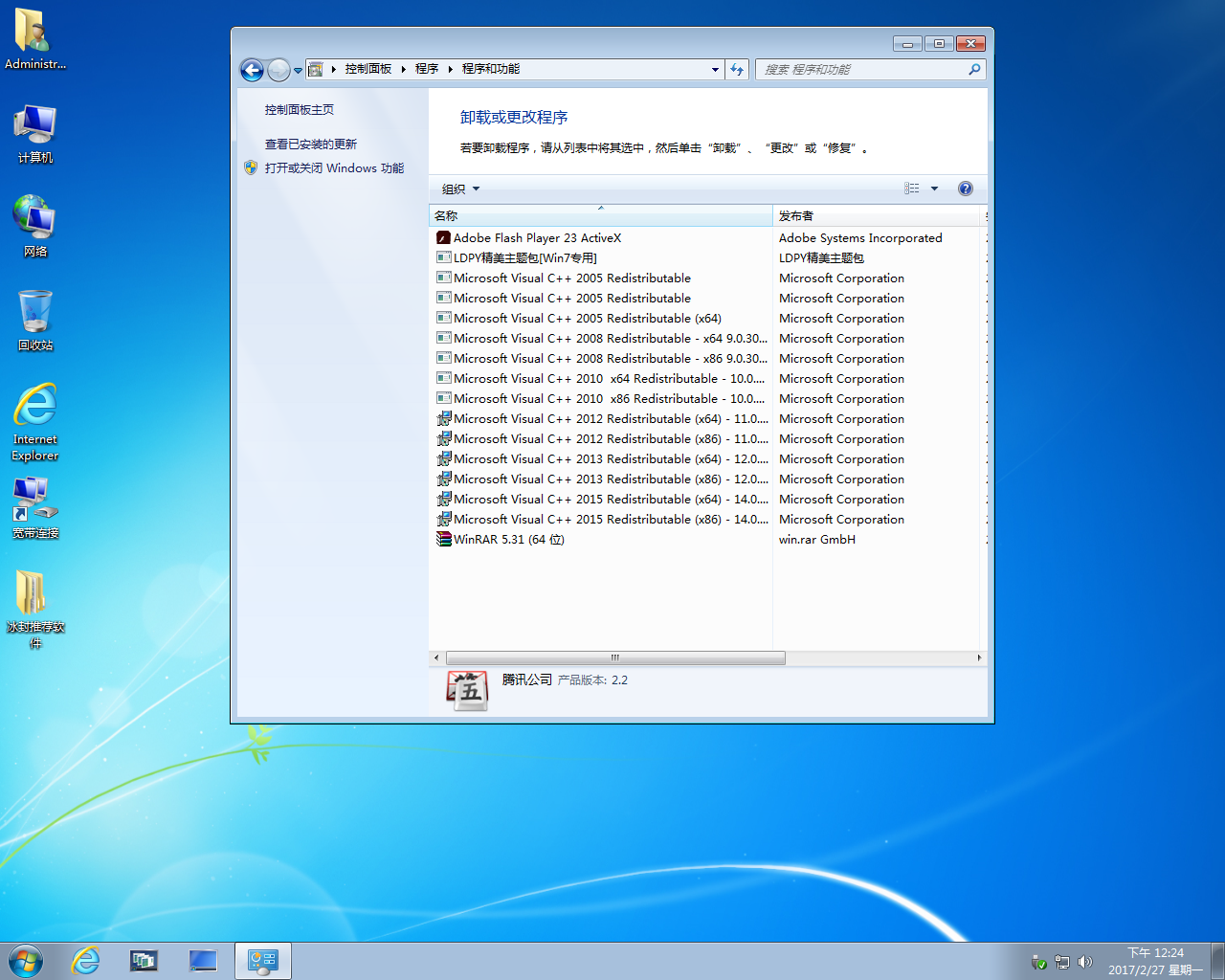Image resolution: width=1225 pixels, height=980 pixels.
Task: Click the right scroll arrow
Action: (x=978, y=657)
